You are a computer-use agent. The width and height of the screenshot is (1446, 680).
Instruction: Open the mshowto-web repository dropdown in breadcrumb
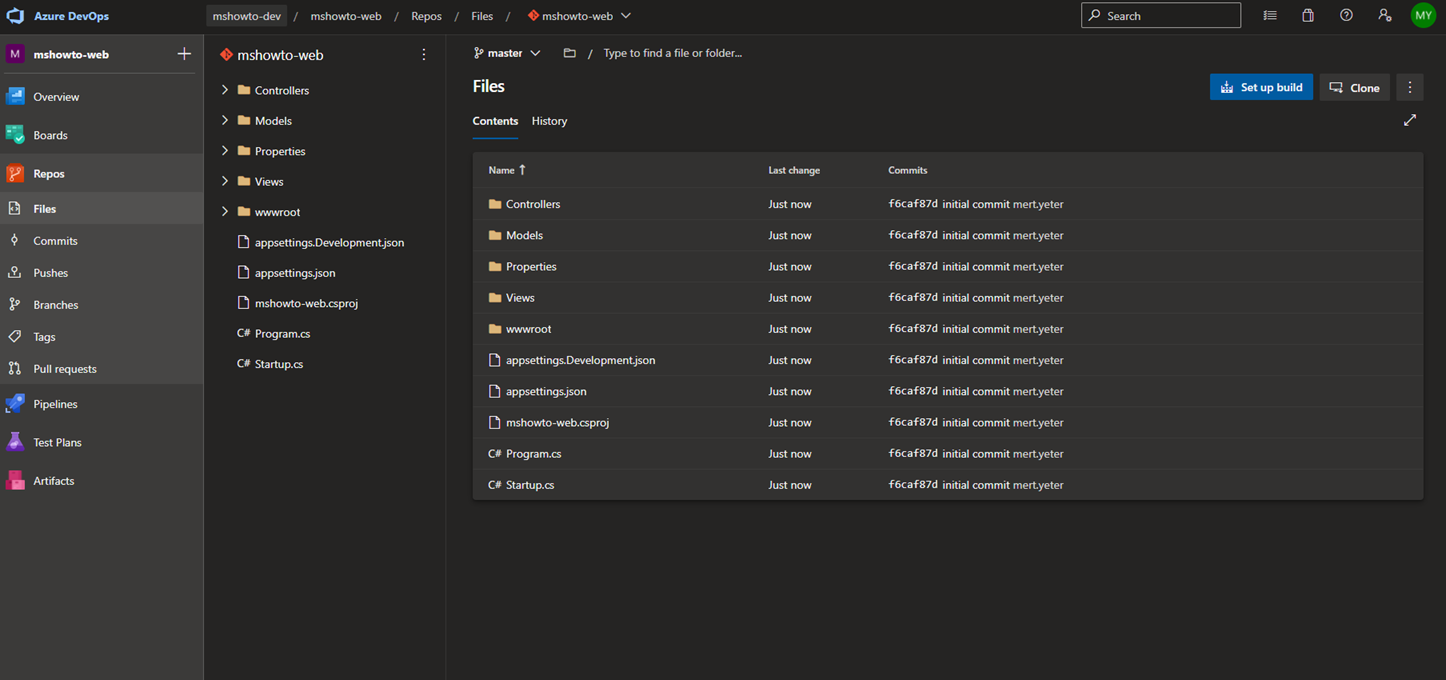(x=579, y=16)
